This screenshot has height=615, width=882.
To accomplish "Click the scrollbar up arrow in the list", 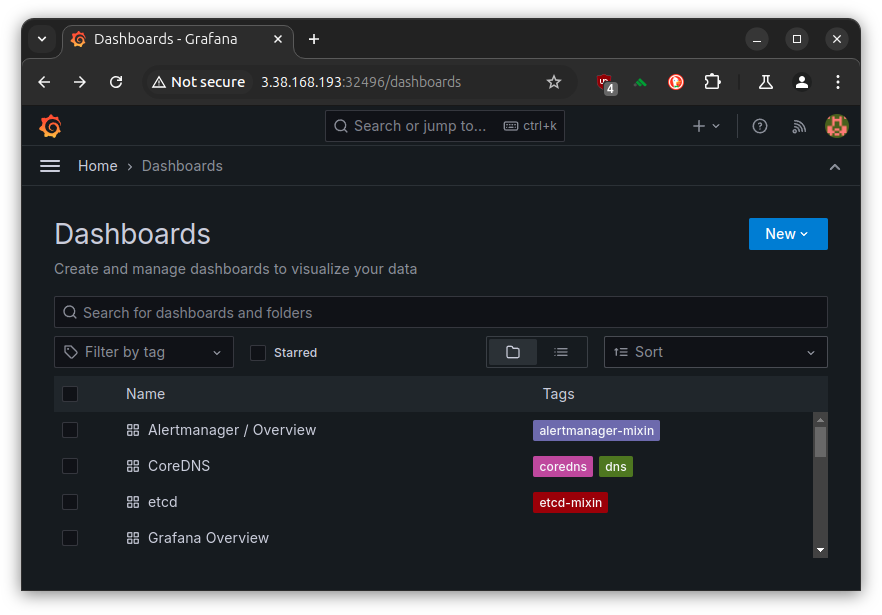I will 820,420.
